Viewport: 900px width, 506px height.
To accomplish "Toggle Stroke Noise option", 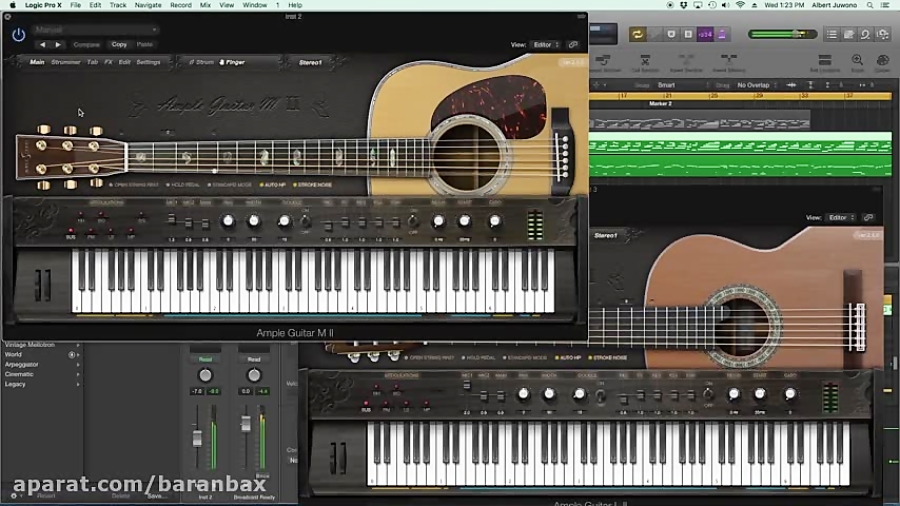I will [312, 185].
